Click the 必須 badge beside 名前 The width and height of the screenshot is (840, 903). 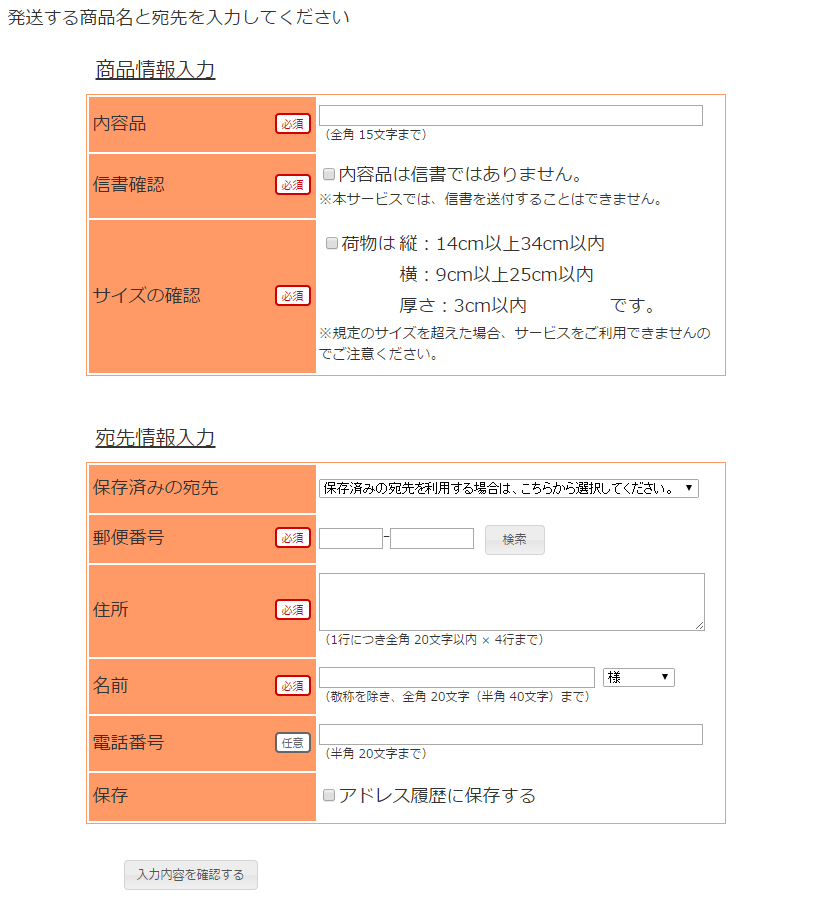click(292, 686)
